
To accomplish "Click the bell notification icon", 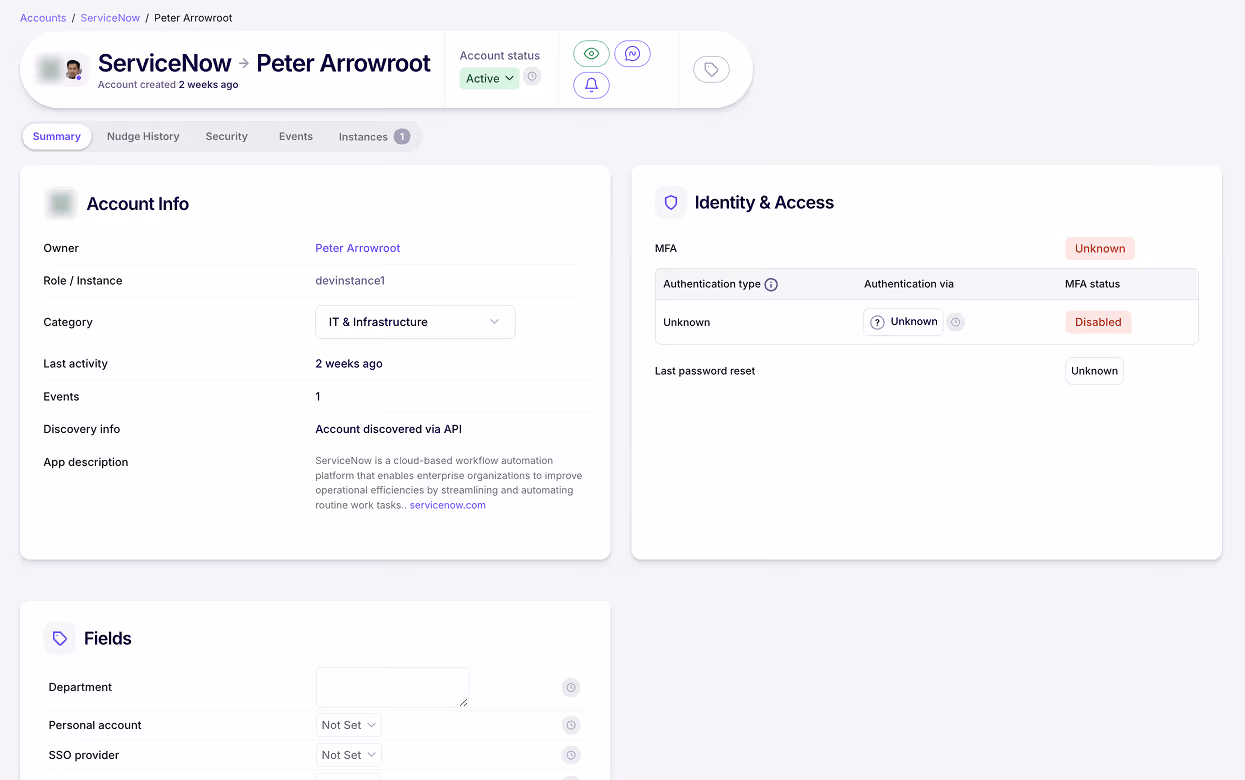I will coord(591,85).
